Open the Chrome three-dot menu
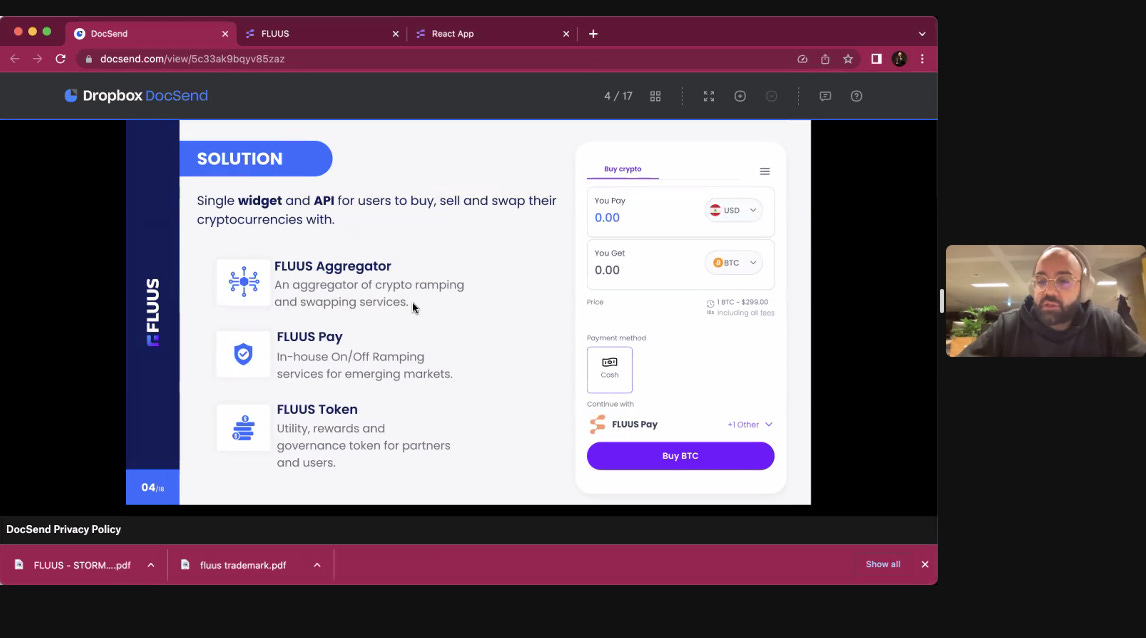 tap(922, 58)
